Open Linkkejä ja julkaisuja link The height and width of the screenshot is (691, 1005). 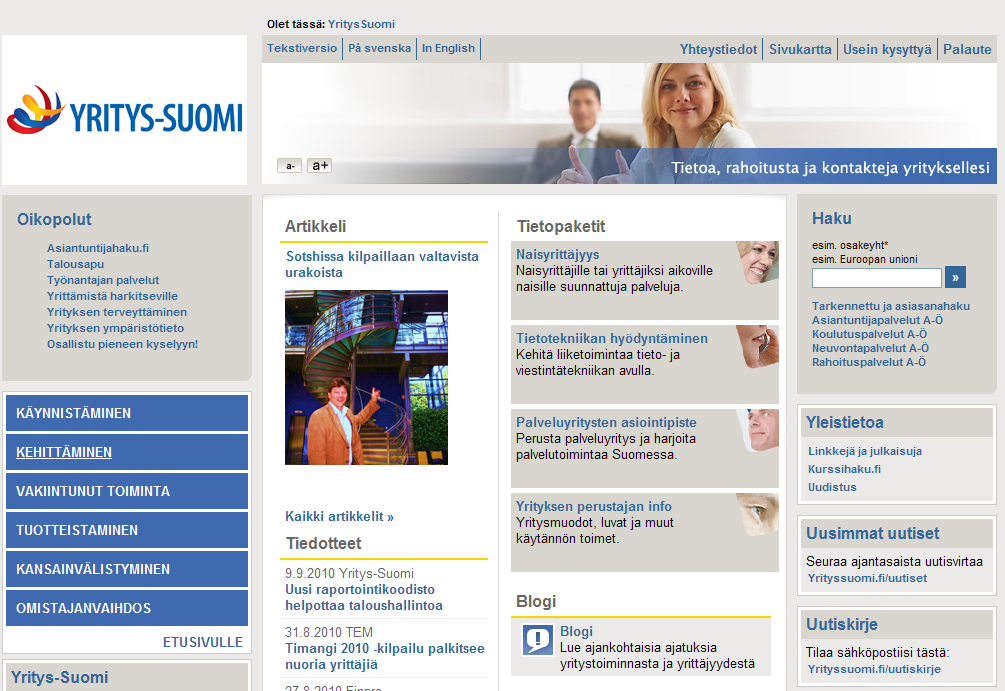point(865,451)
